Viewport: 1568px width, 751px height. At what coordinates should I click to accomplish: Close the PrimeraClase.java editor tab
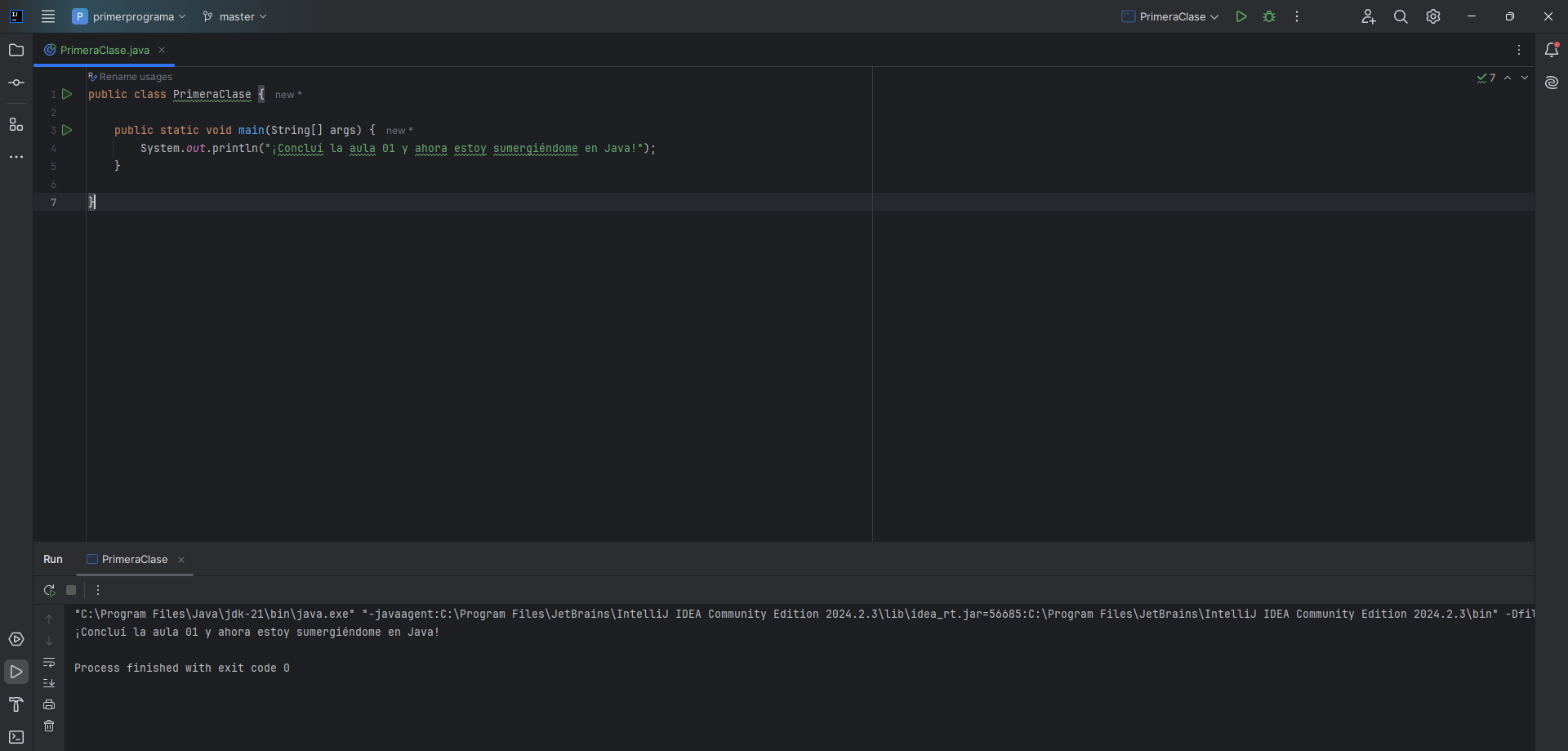pos(162,50)
